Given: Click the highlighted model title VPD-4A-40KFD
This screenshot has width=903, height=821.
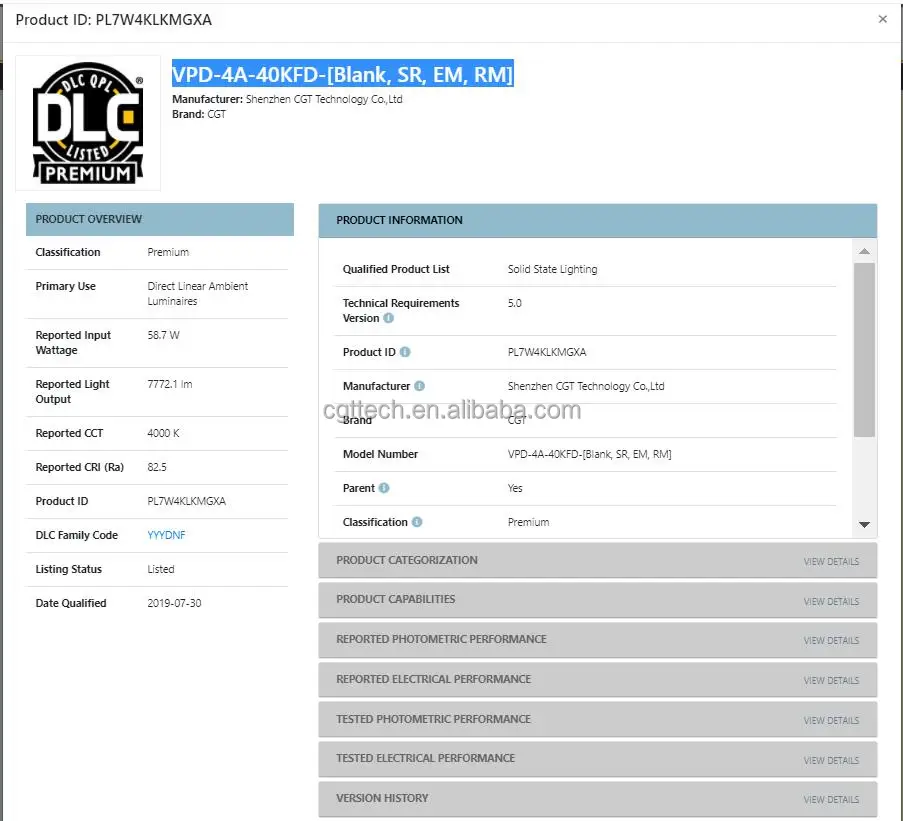Looking at the screenshot, I should tap(343, 74).
